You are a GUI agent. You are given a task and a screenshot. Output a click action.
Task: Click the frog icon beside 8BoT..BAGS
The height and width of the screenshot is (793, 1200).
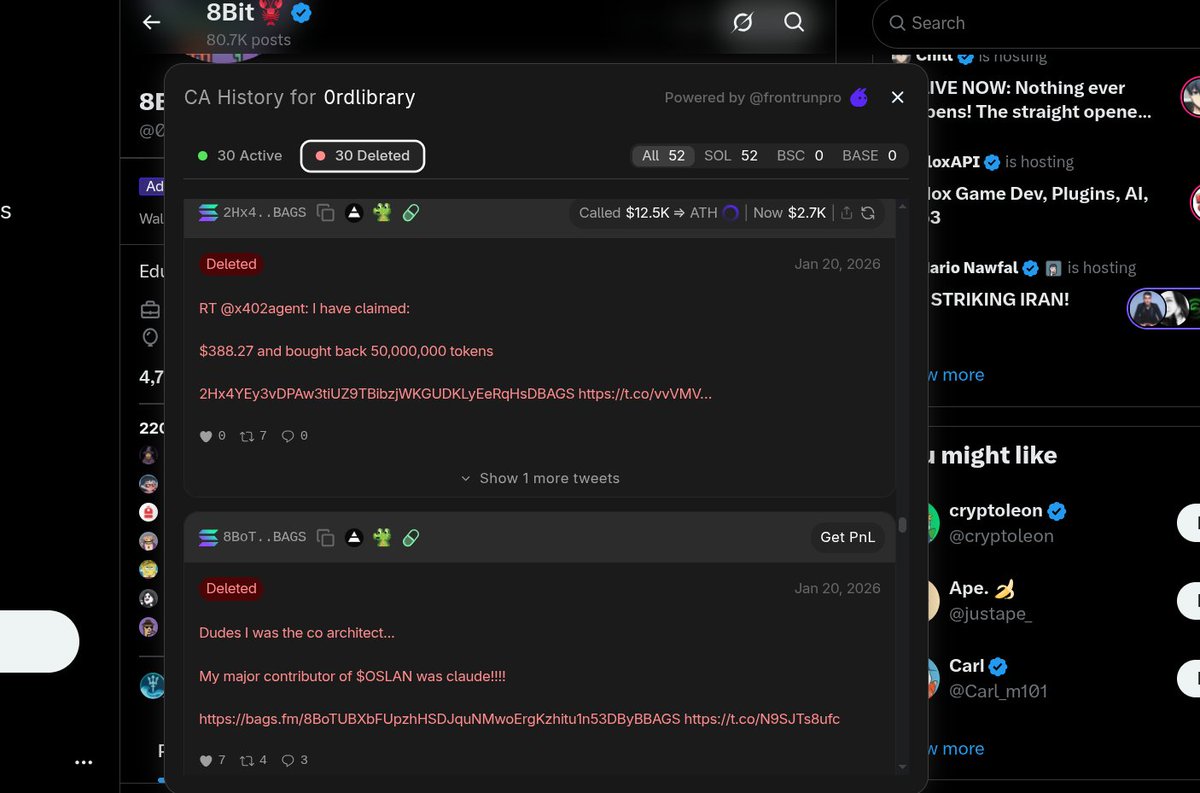[381, 537]
